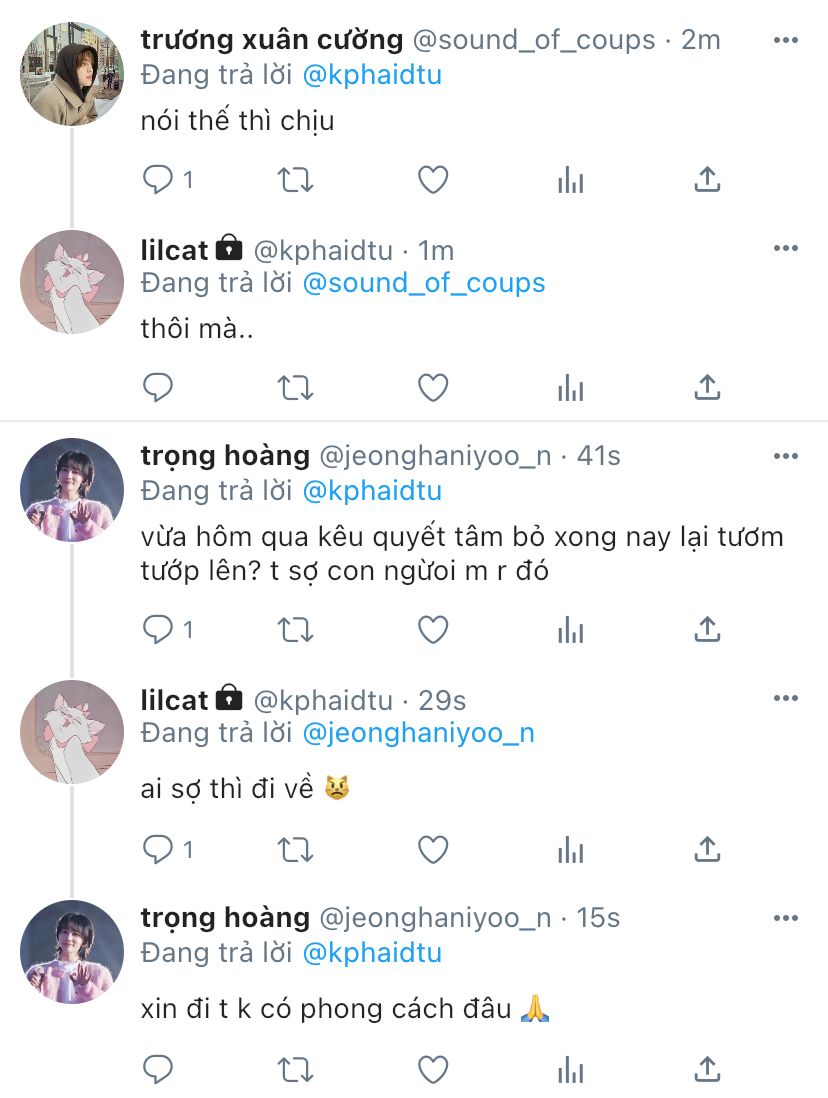Like the "ai sợ thì đi về" tweet
Viewport: 828px width, 1098px height.
pos(432,850)
